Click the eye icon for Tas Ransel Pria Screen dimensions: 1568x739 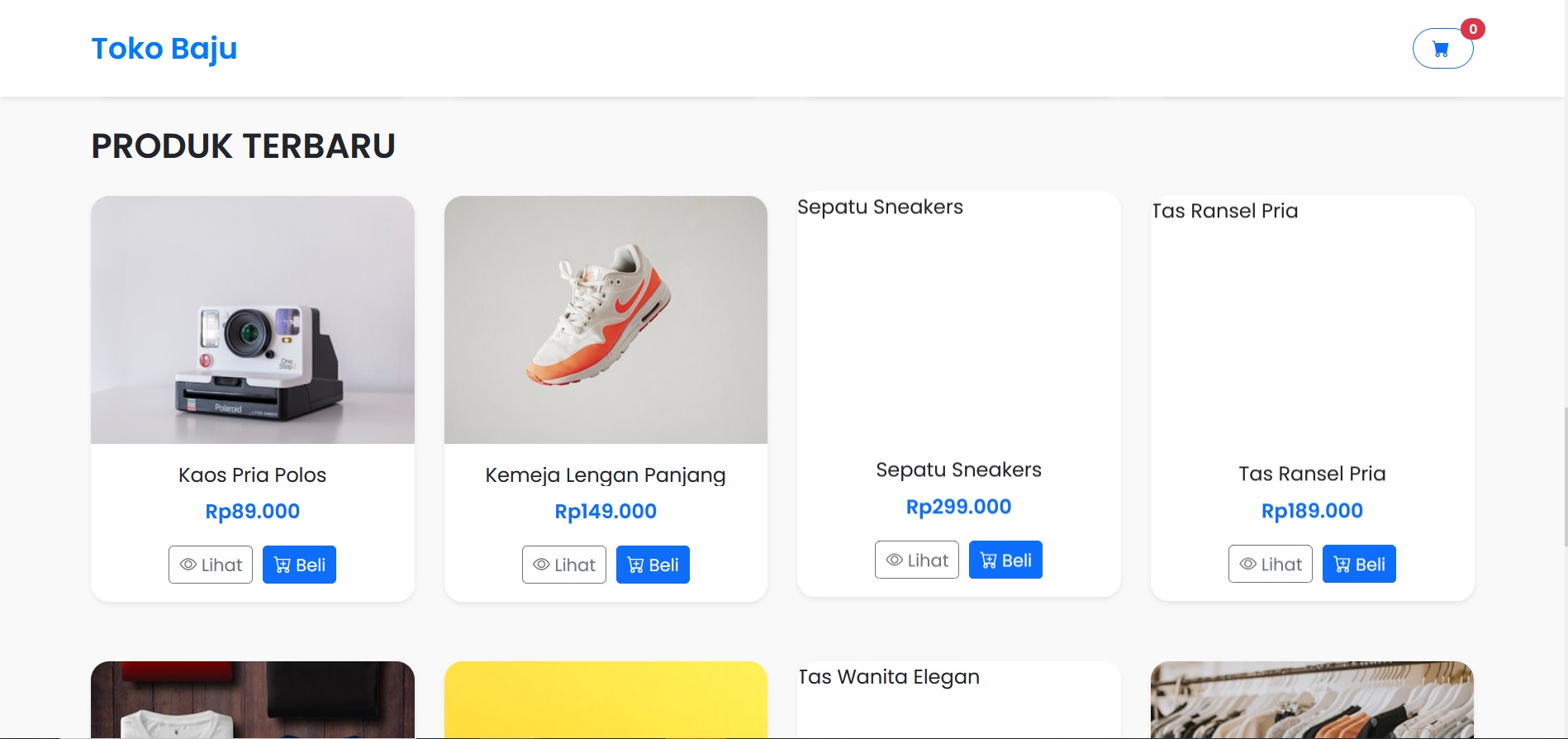coord(1248,564)
